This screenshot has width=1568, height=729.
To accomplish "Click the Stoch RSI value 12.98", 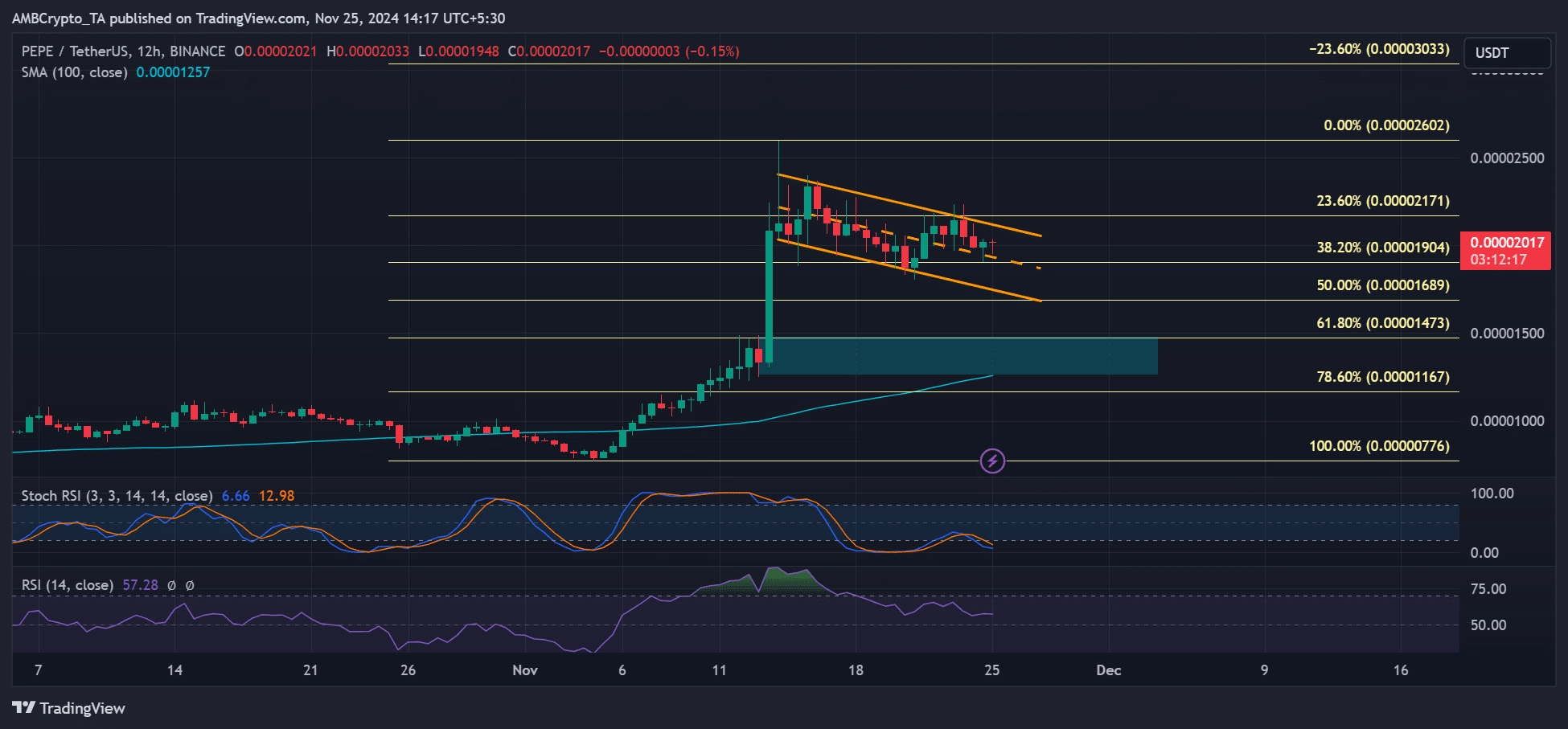I will pos(277,496).
